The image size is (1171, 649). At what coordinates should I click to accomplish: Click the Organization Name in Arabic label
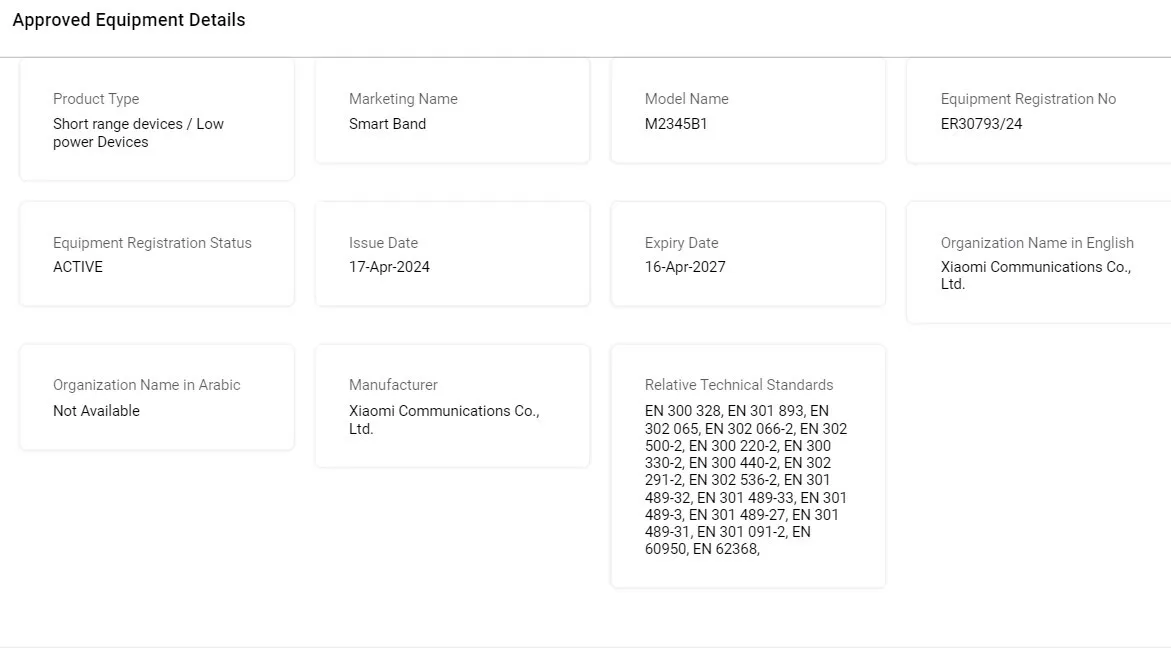[146, 385]
